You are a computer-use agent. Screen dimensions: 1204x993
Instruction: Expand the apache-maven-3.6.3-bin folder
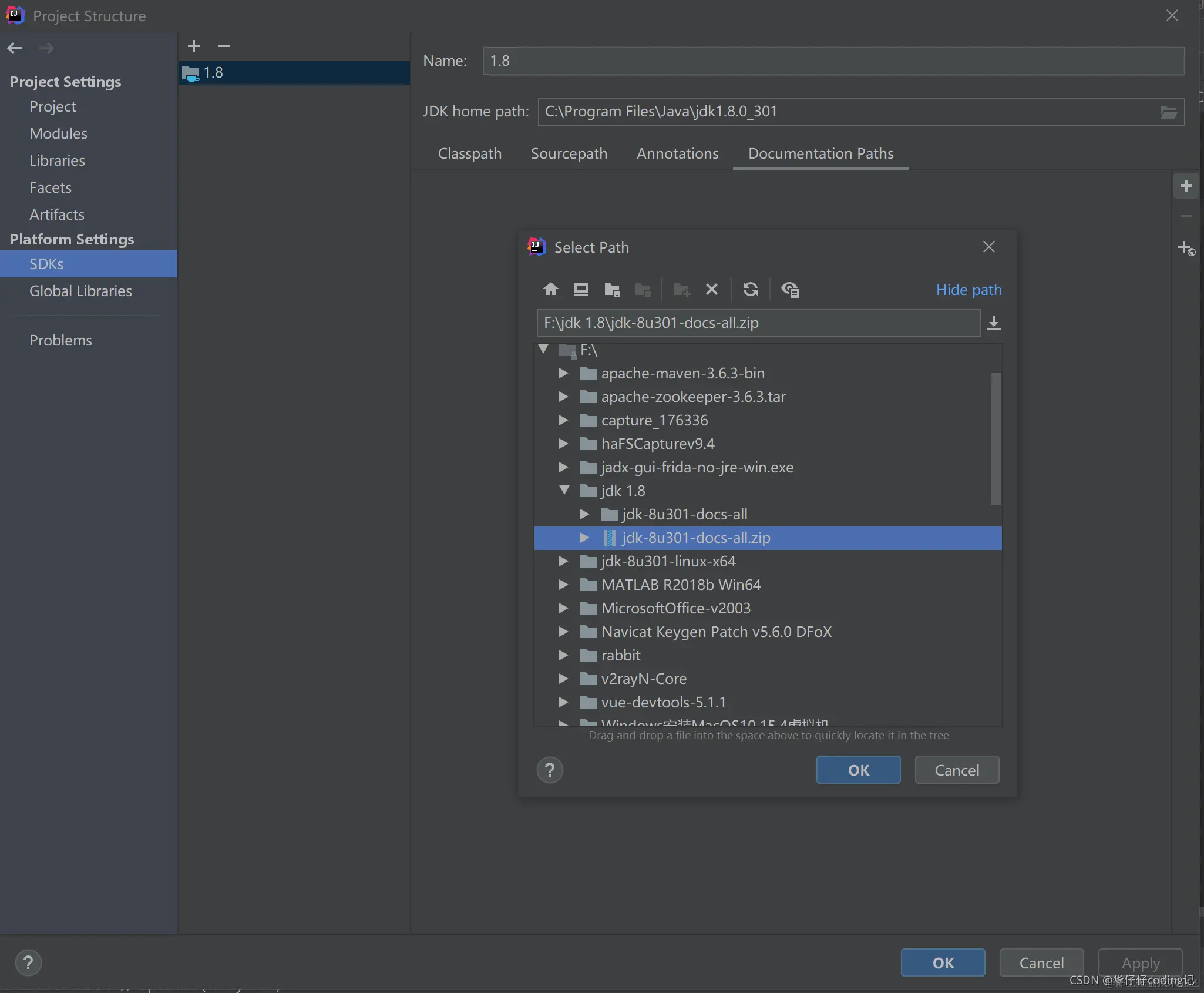[x=563, y=373]
